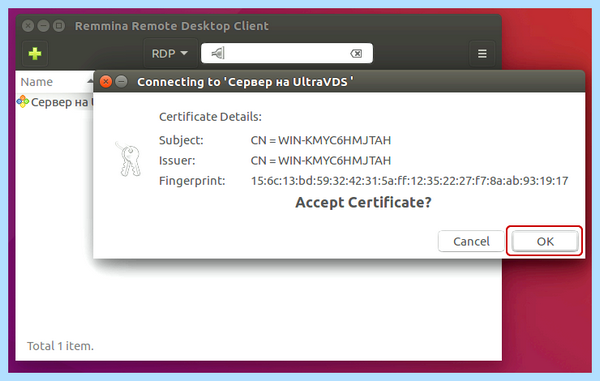
Task: Open the Remmina hamburger menu
Action: pyautogui.click(x=482, y=54)
